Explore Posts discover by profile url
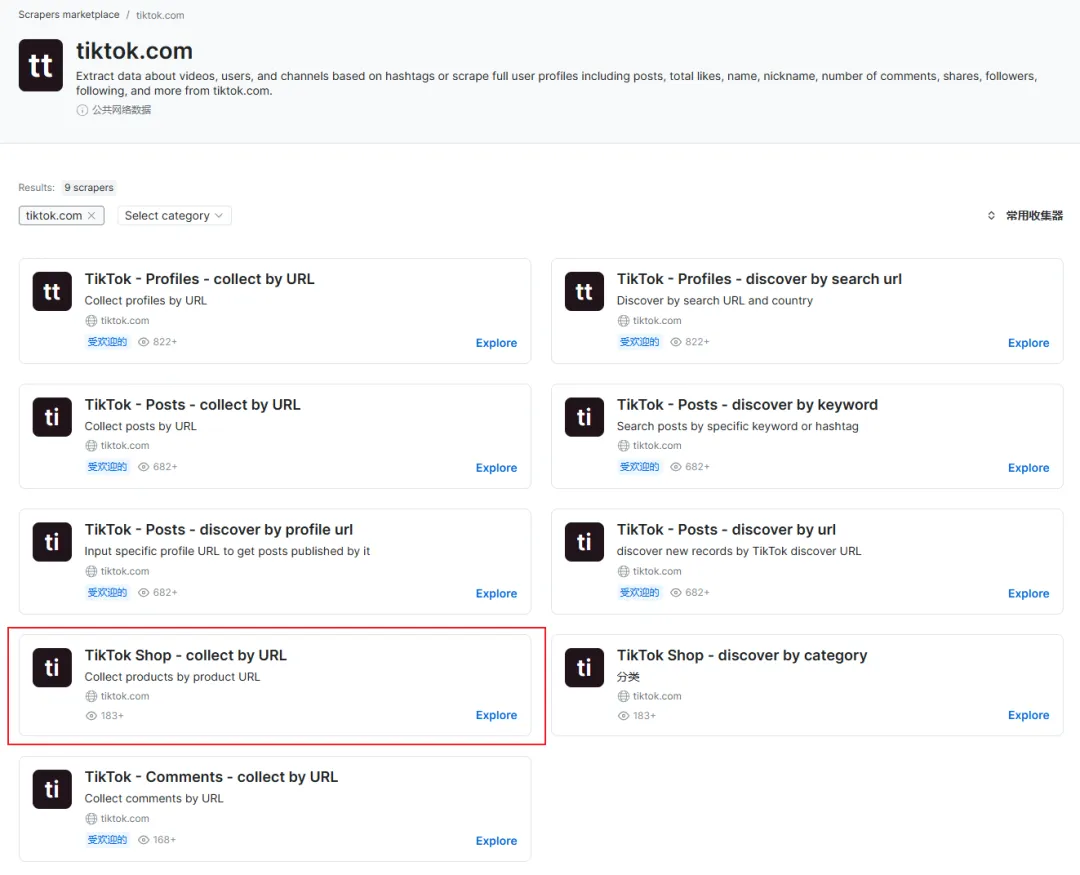Viewport: 1080px width, 875px height. (496, 593)
